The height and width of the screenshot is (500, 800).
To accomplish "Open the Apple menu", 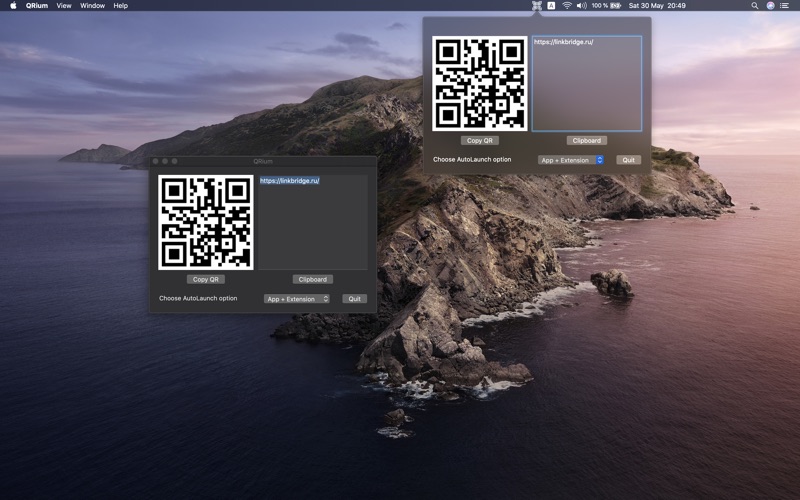I will click(13, 6).
